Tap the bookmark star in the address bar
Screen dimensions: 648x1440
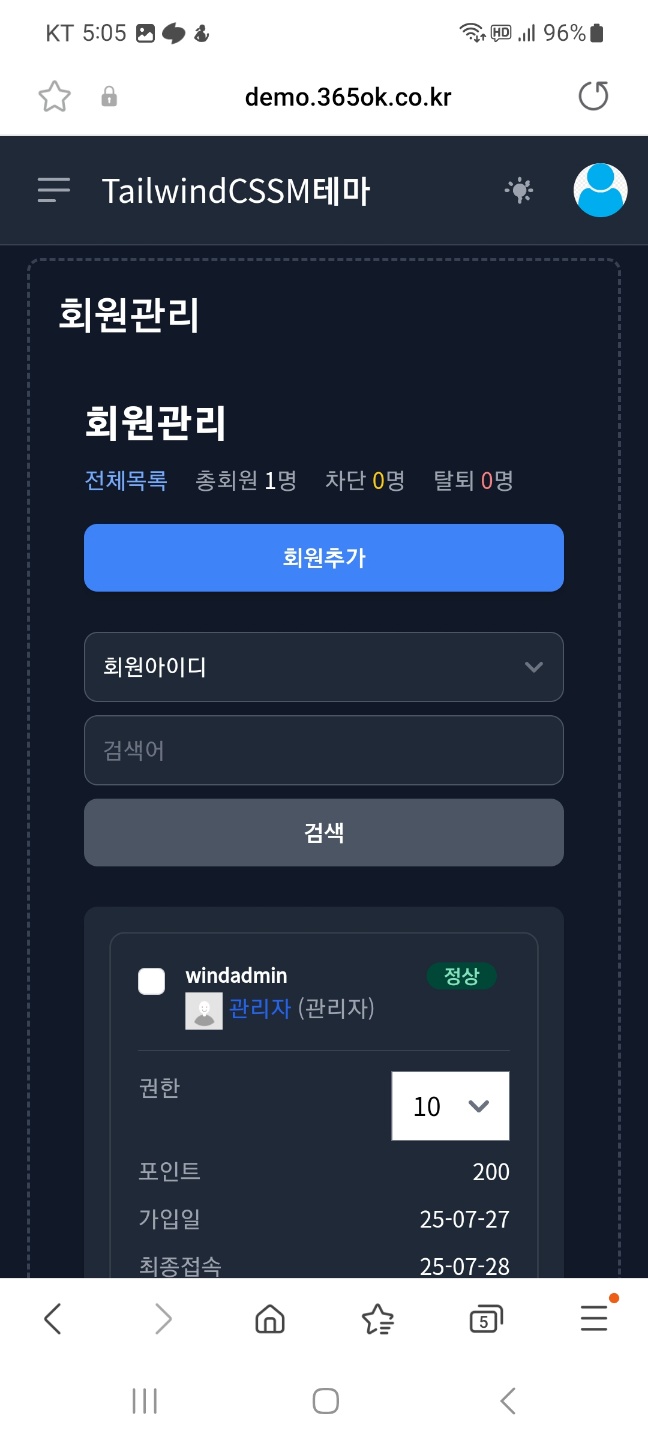(x=55, y=96)
